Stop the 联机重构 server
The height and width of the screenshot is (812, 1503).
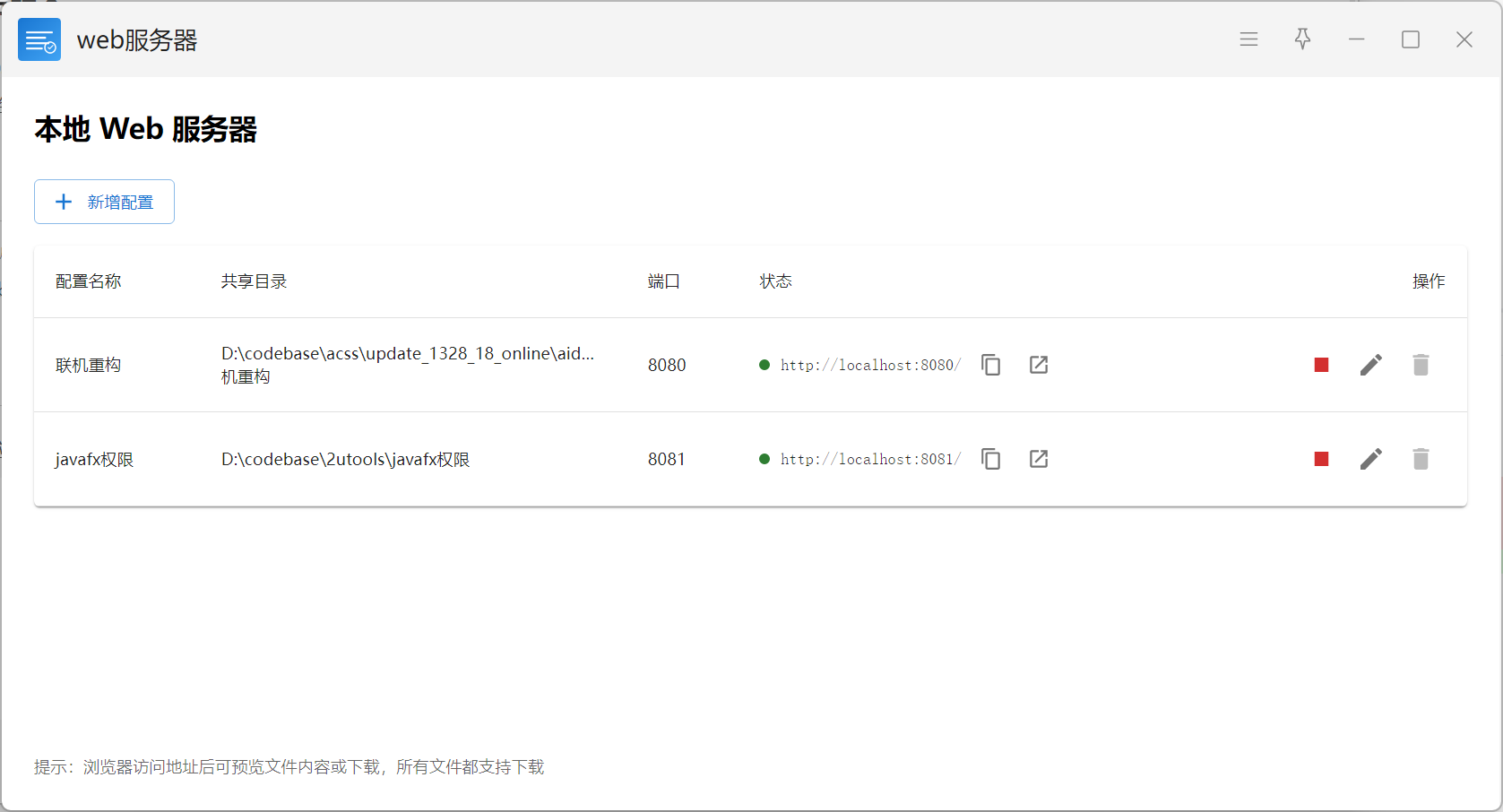[x=1321, y=365]
